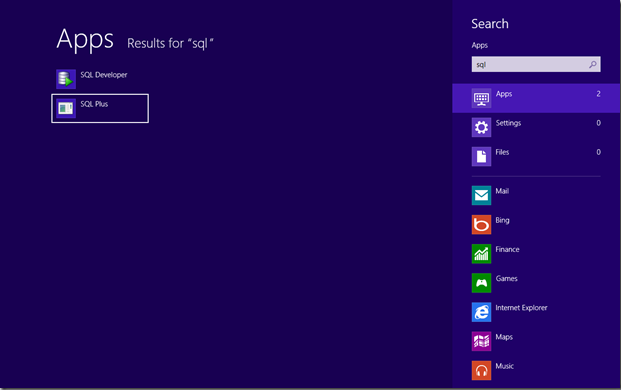Click the "Finance" label
This screenshot has width=621, height=390.
pyautogui.click(x=507, y=249)
